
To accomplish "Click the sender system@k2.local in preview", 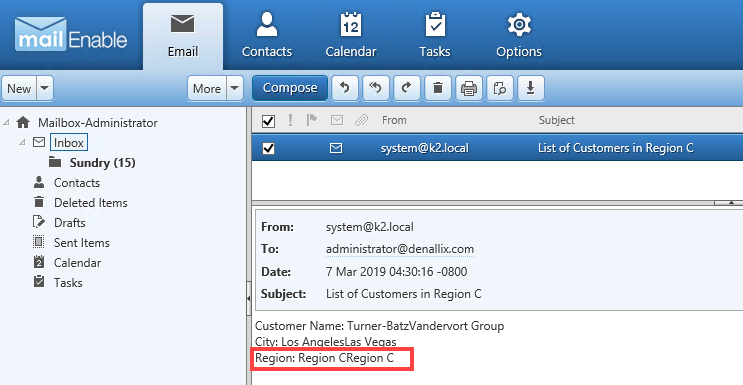I will point(370,227).
